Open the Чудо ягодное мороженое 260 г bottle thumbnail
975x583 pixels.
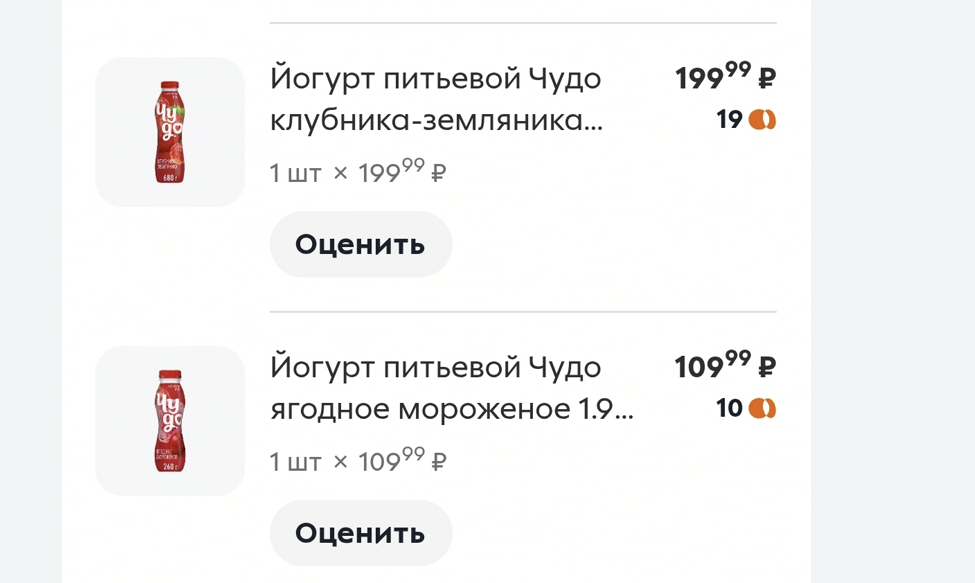(170, 421)
